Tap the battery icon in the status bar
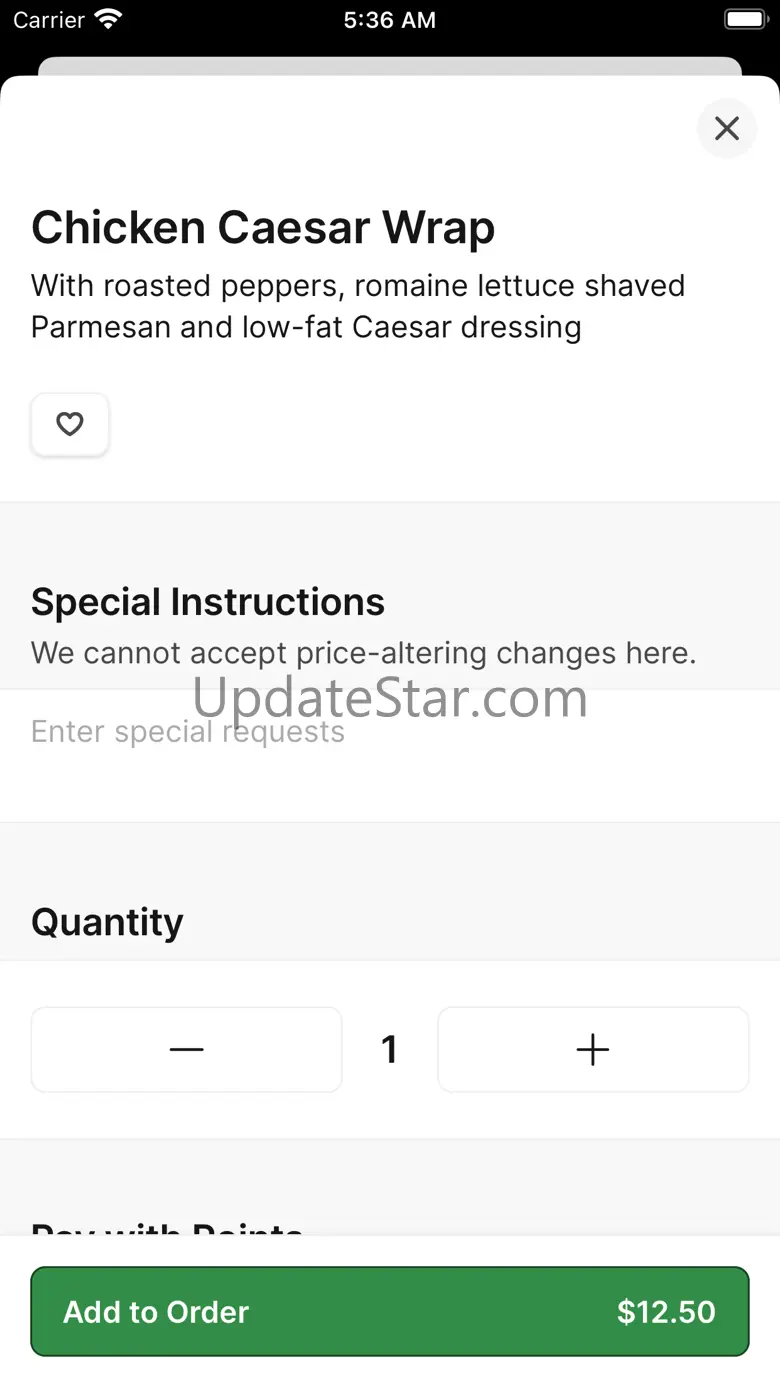 click(744, 19)
